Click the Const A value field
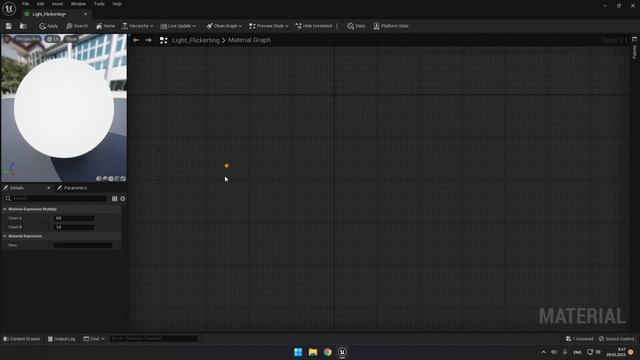This screenshot has height=360, width=640. click(x=74, y=218)
